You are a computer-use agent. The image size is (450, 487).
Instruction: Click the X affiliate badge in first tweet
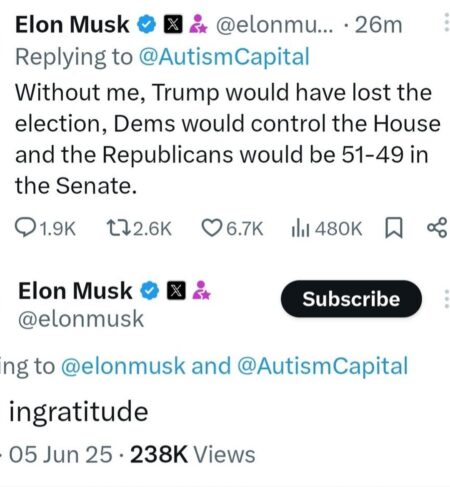[x=173, y=25]
